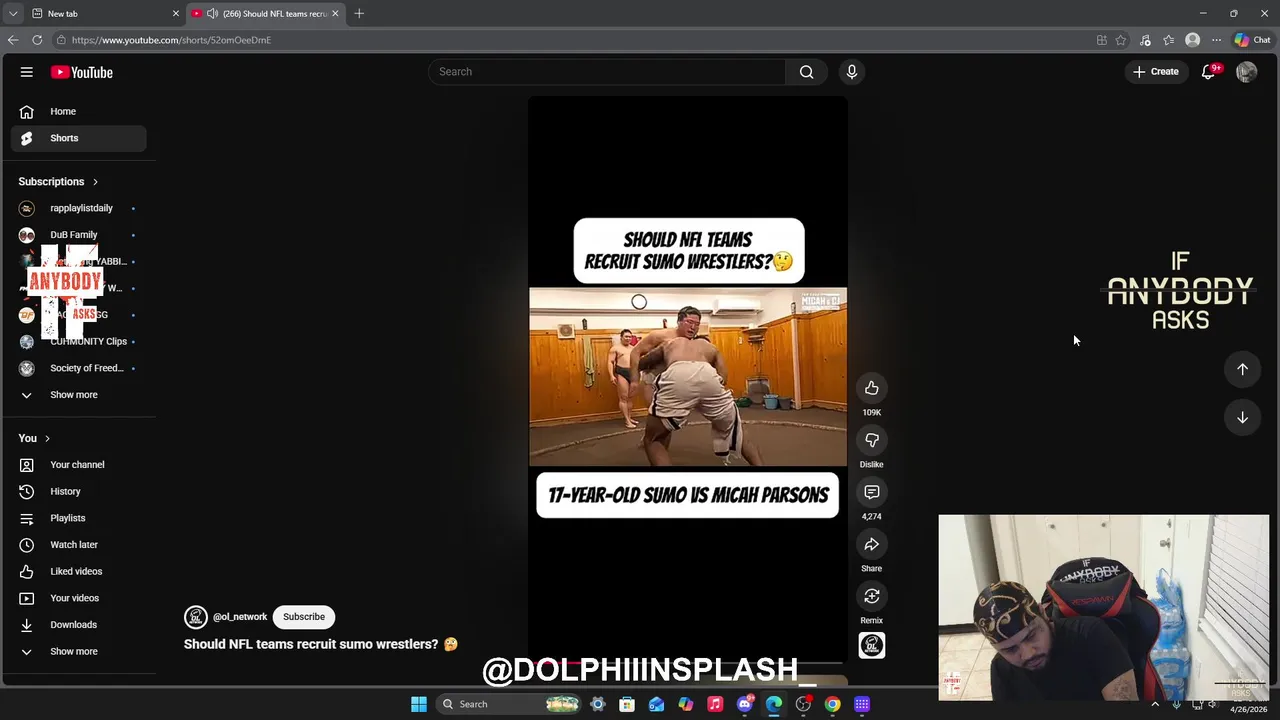This screenshot has height=720, width=1280.
Task: Add this page to favorites star
Action: tap(1121, 40)
